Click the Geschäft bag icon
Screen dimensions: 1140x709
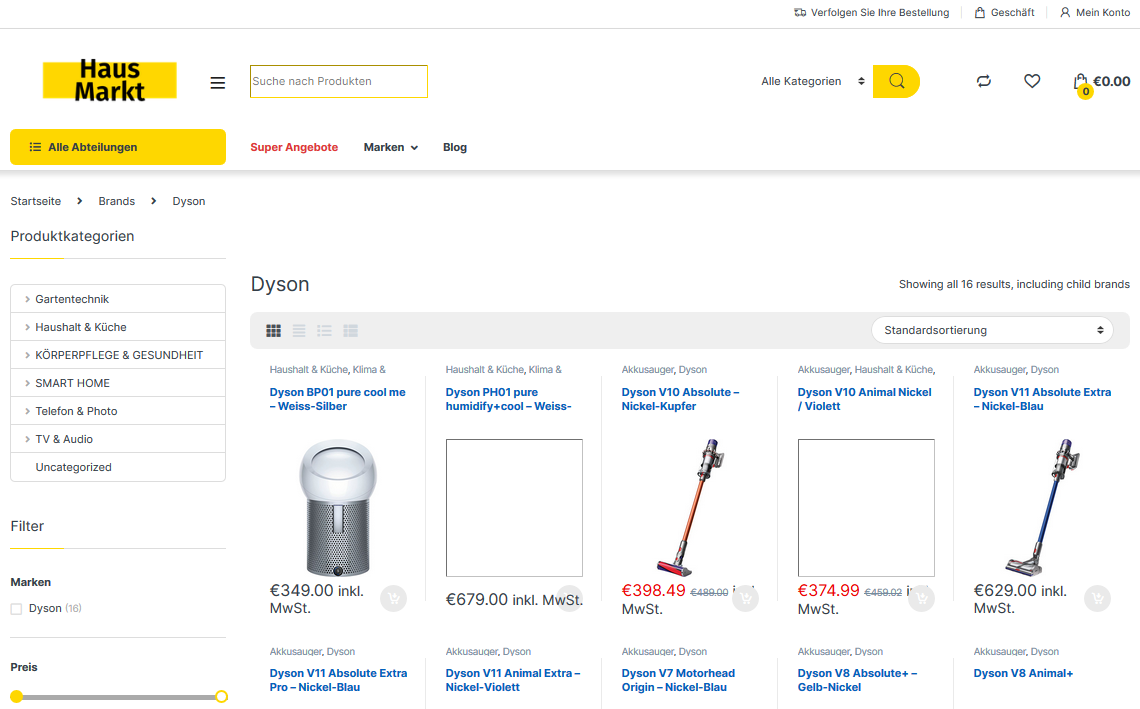click(x=980, y=12)
